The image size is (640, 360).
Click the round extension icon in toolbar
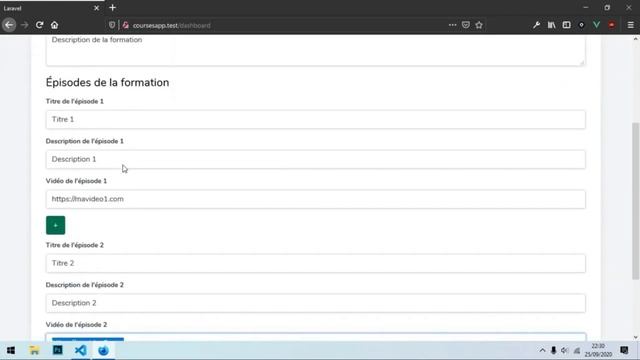click(x=582, y=25)
